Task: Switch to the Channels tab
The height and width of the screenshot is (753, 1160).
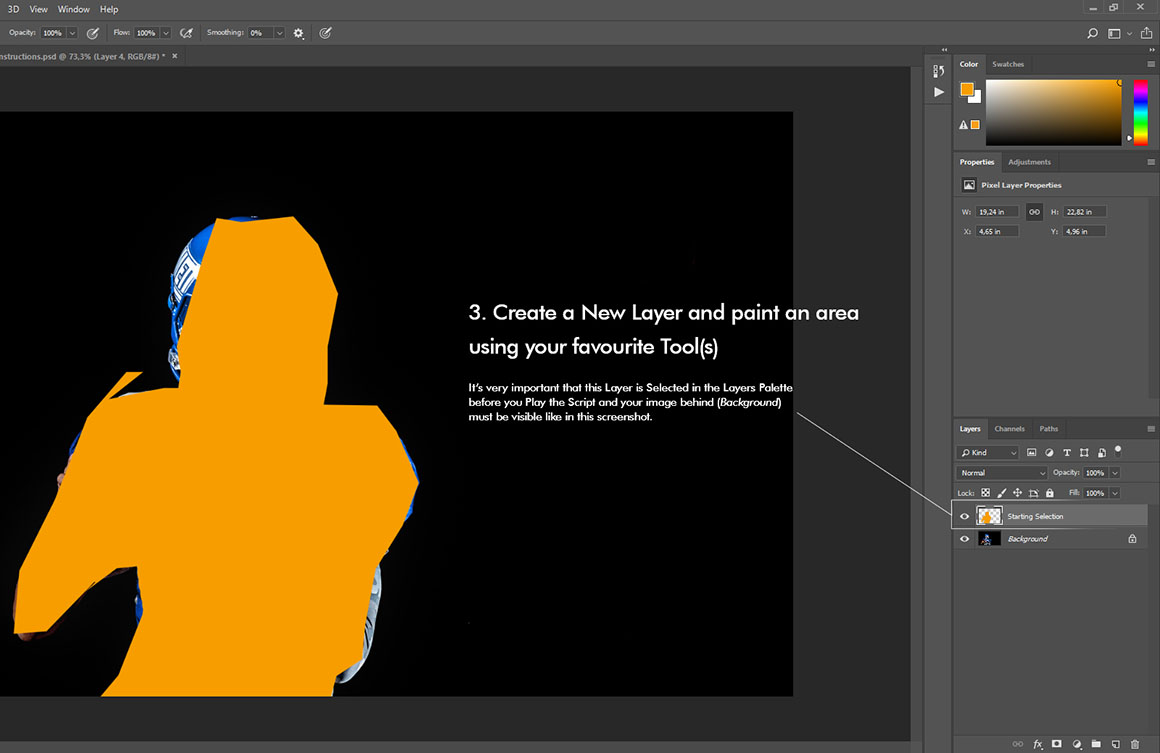Action: tap(1009, 429)
